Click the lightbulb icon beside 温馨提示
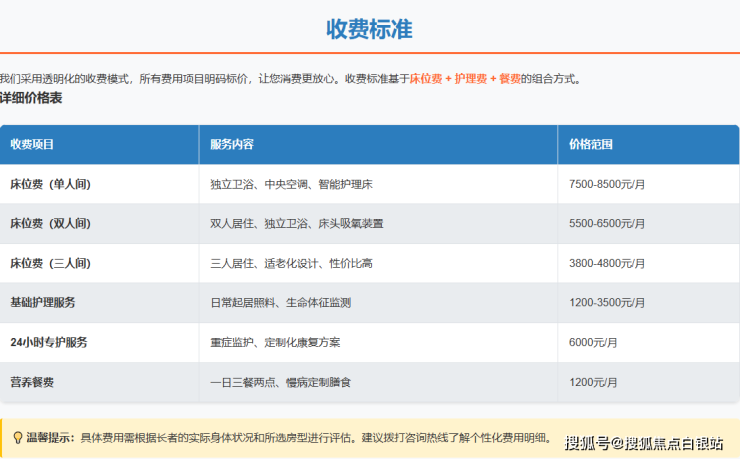Image resolution: width=740 pixels, height=459 pixels. [x=17, y=438]
